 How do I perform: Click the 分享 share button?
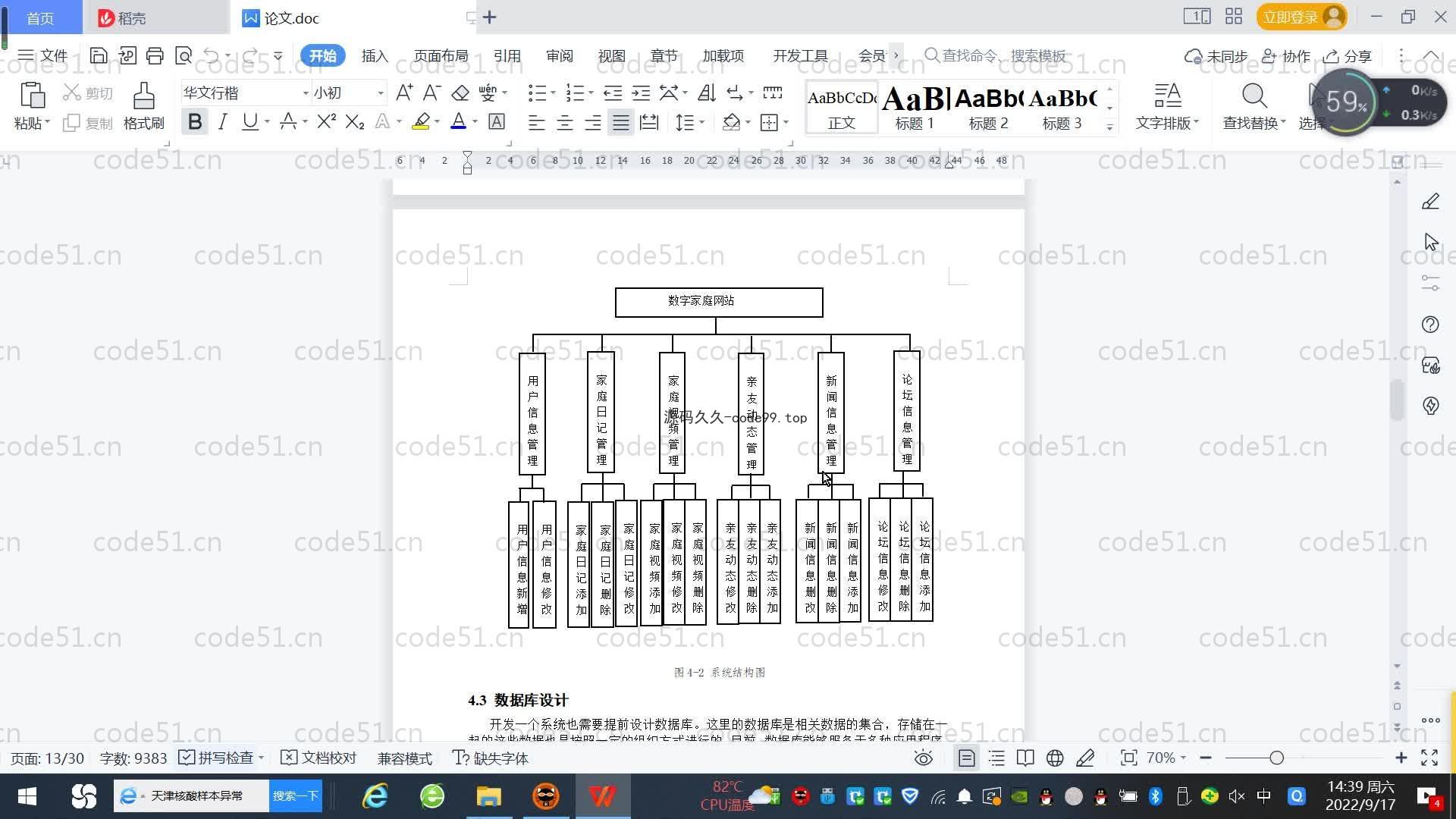(1348, 56)
